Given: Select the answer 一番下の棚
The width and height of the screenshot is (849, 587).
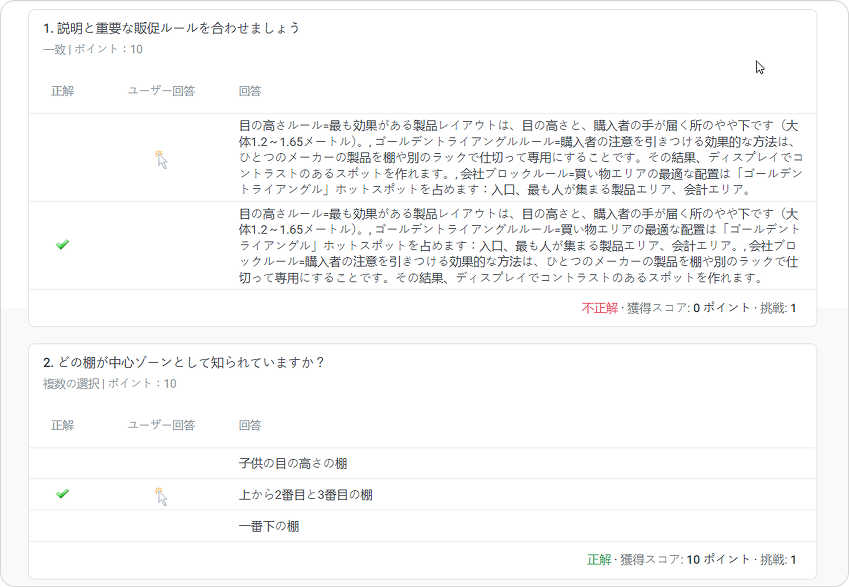Looking at the screenshot, I should 269,526.
